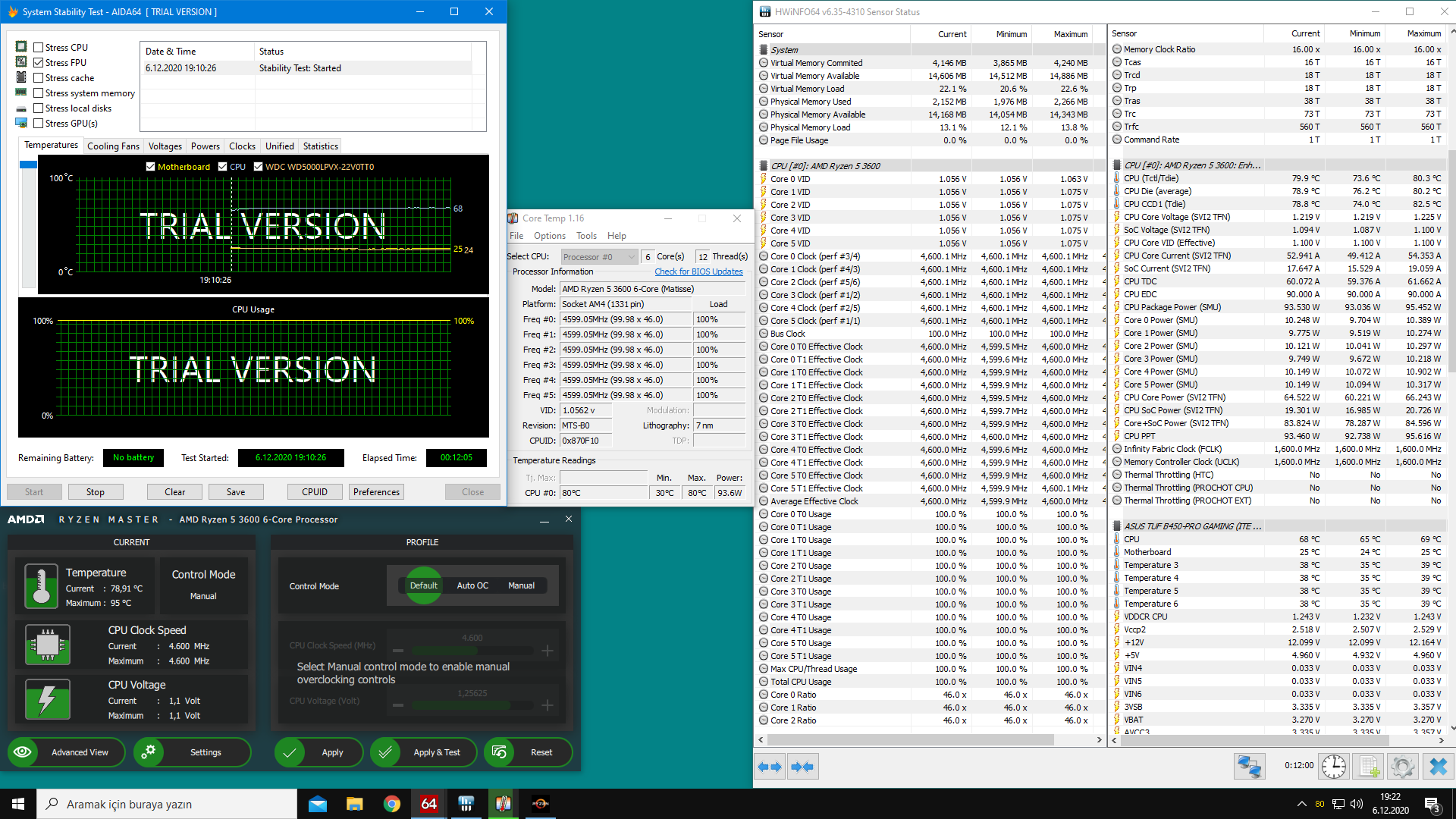Uncheck WDC WD5000LPVX graph checkbox
The height and width of the screenshot is (819, 1456).
pyautogui.click(x=258, y=167)
